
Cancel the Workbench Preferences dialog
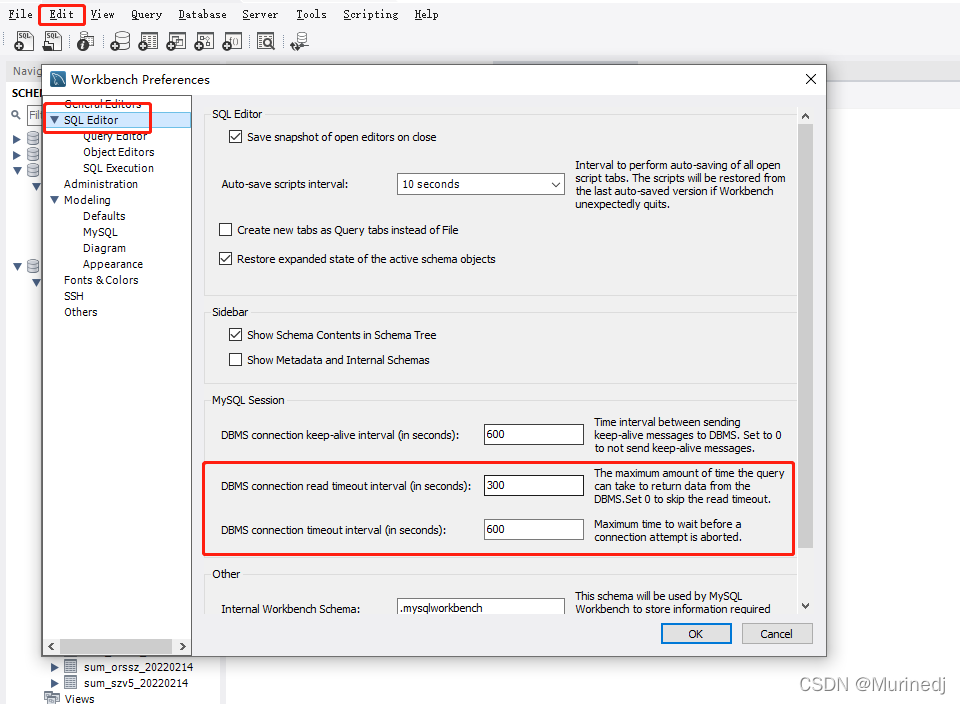click(777, 633)
